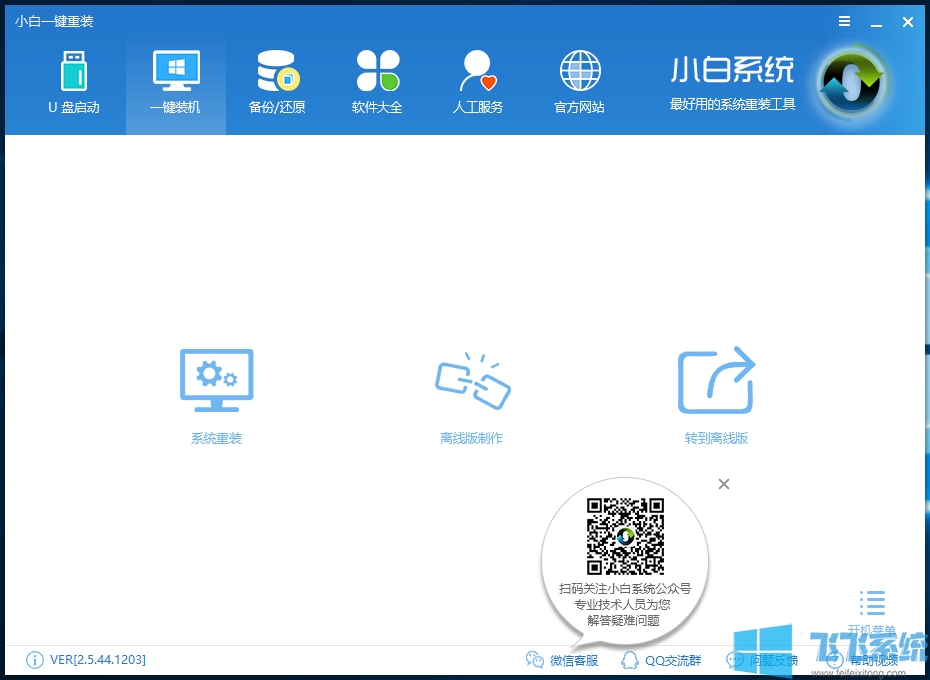The image size is (930, 680).
Task: Watch the 帮助视频 help videos
Action: (863, 660)
